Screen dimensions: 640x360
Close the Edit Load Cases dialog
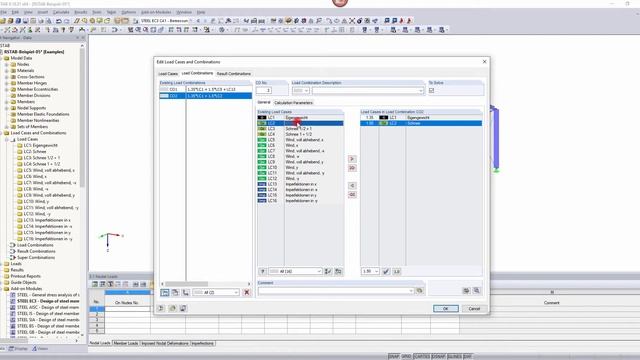[x=484, y=62]
